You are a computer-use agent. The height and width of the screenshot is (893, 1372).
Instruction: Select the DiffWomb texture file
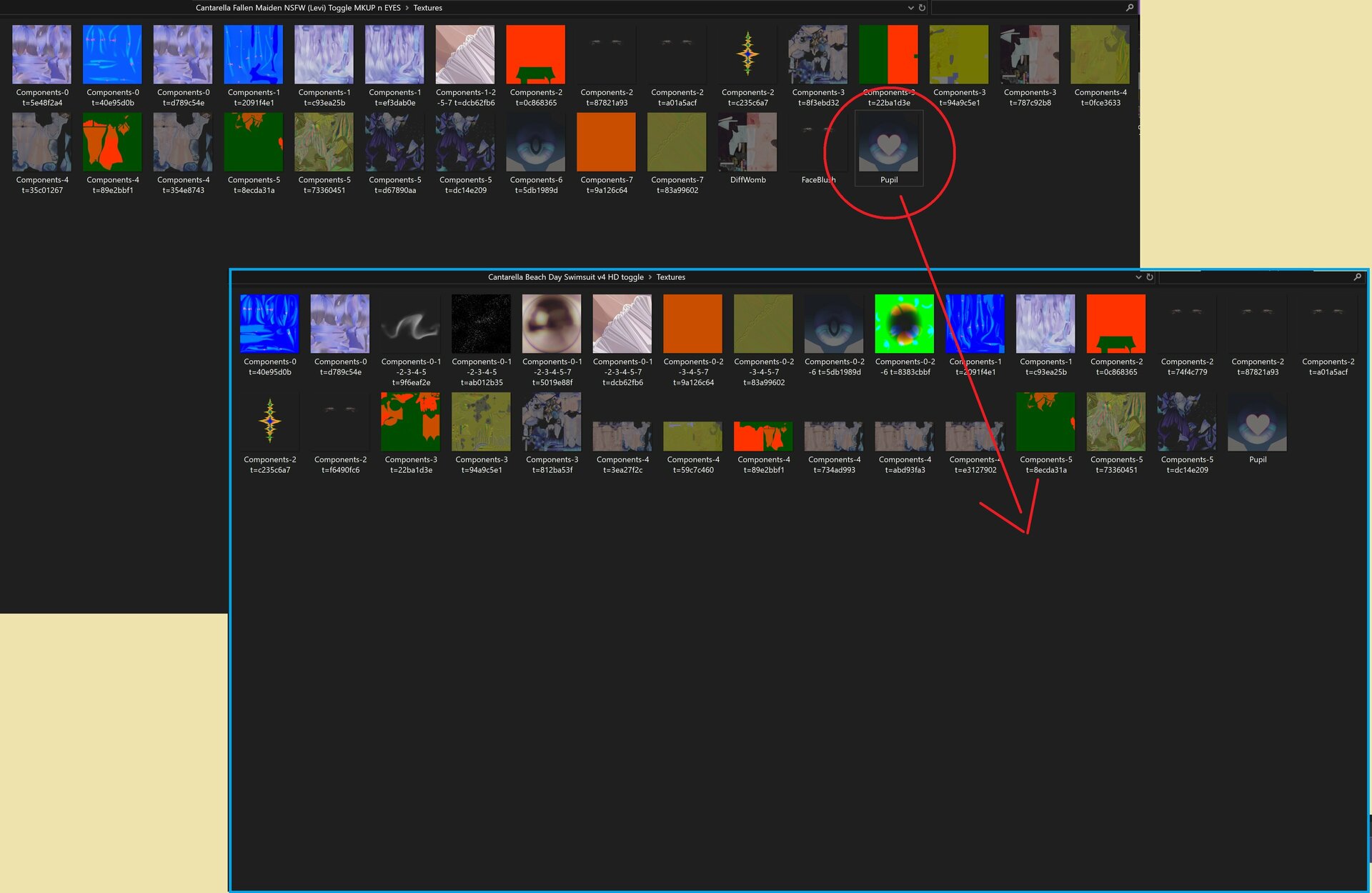click(x=747, y=149)
